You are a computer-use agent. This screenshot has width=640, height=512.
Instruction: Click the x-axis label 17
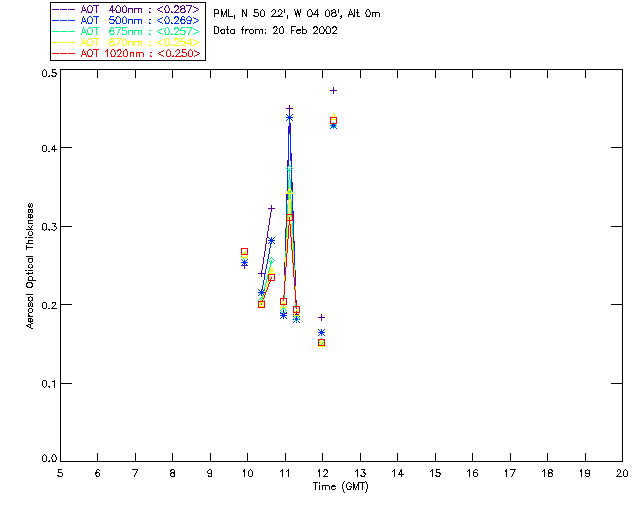coord(510,473)
